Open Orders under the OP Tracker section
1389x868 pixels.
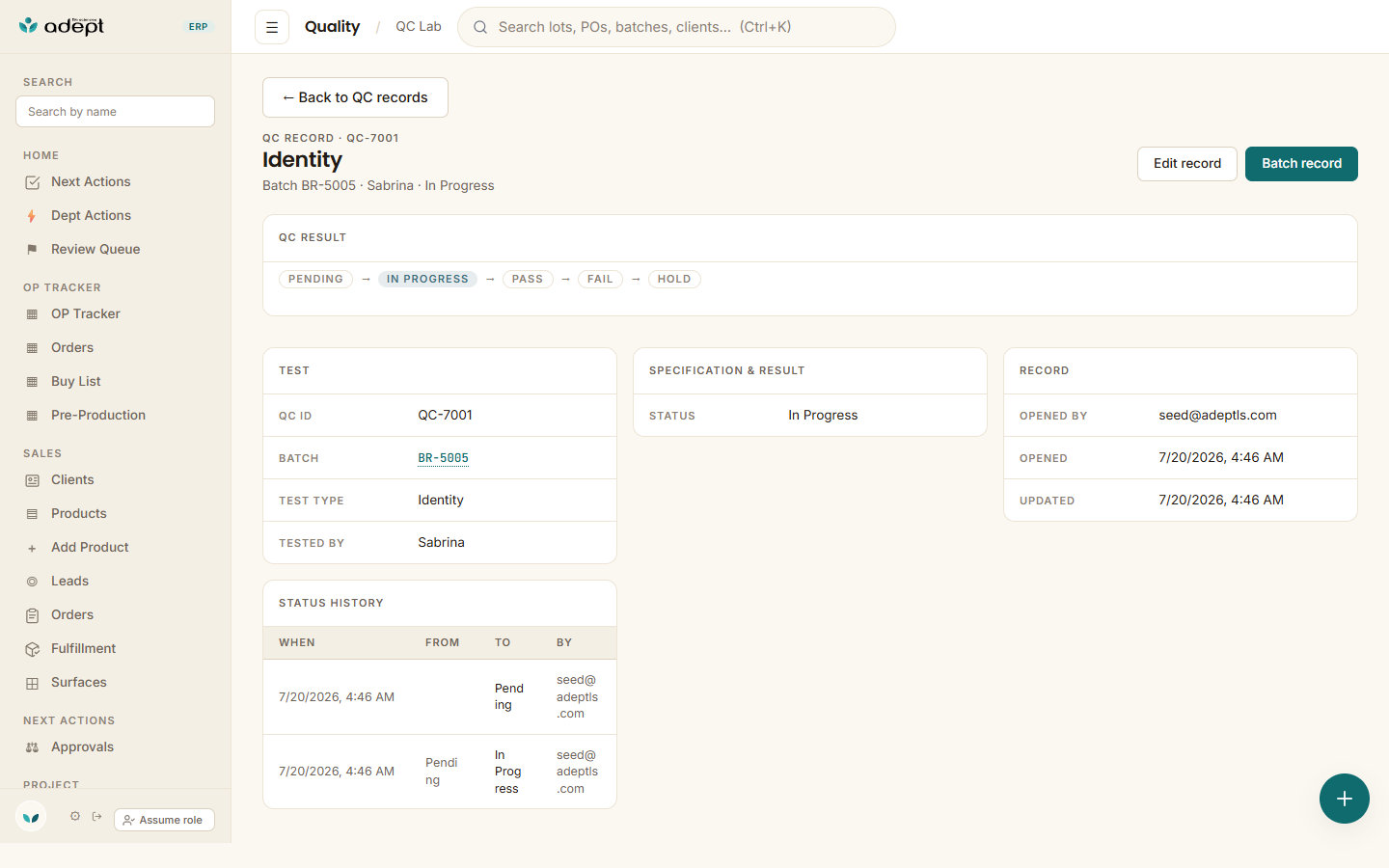tap(72, 347)
